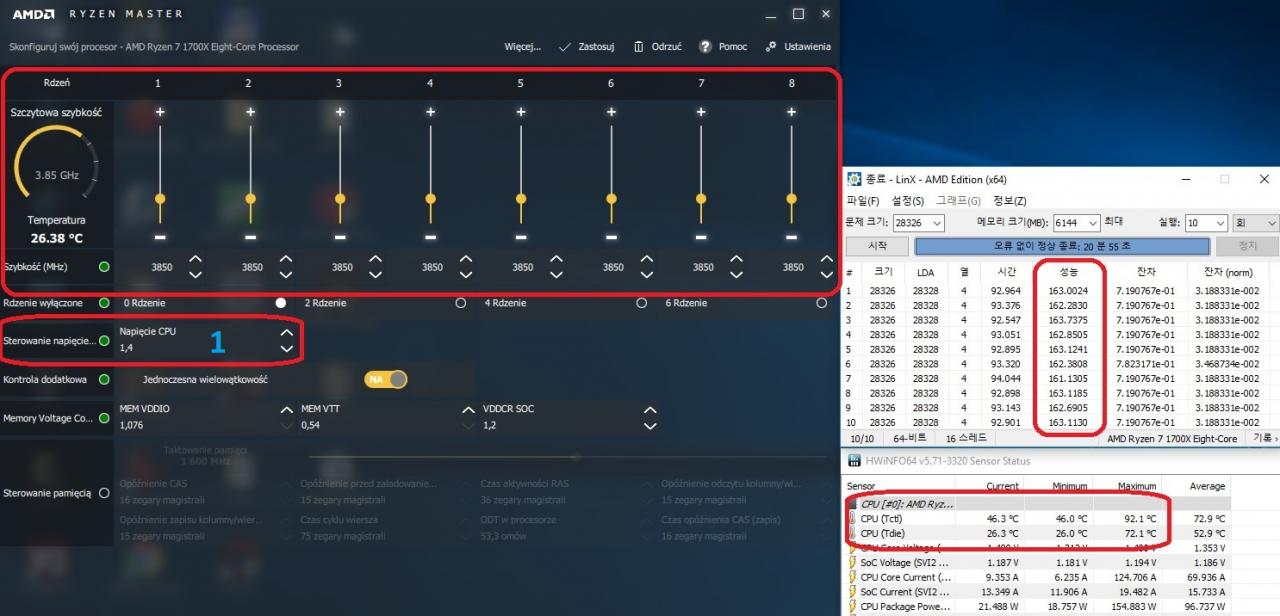The width and height of the screenshot is (1280, 616).
Task: Open Pomoc help question mark icon
Action: click(705, 47)
